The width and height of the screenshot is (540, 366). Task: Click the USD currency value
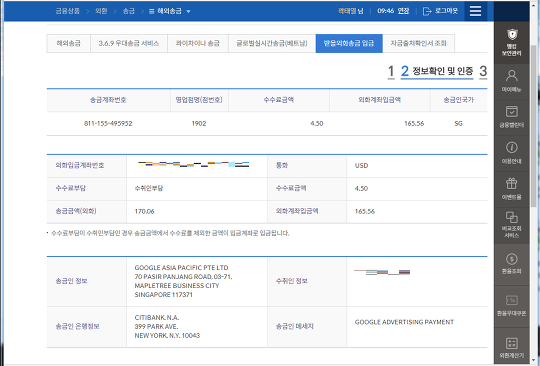click(x=361, y=166)
